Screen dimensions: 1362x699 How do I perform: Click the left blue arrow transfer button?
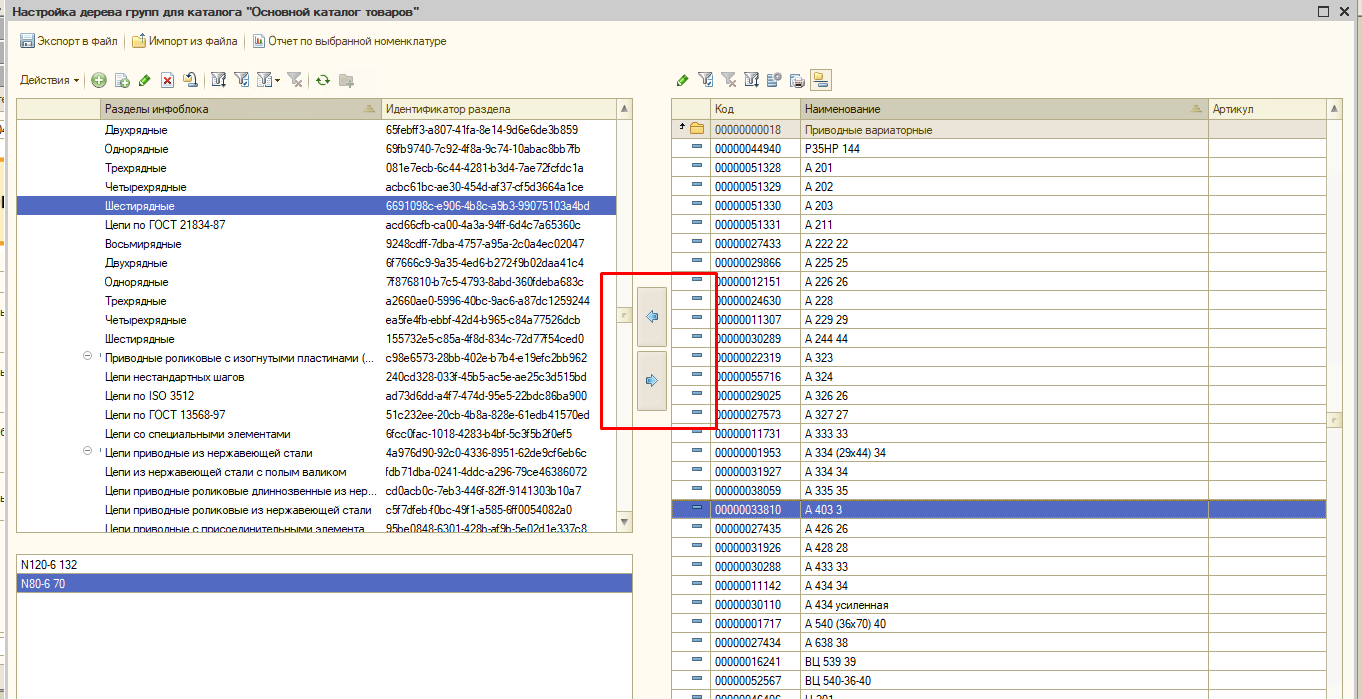pos(652,316)
